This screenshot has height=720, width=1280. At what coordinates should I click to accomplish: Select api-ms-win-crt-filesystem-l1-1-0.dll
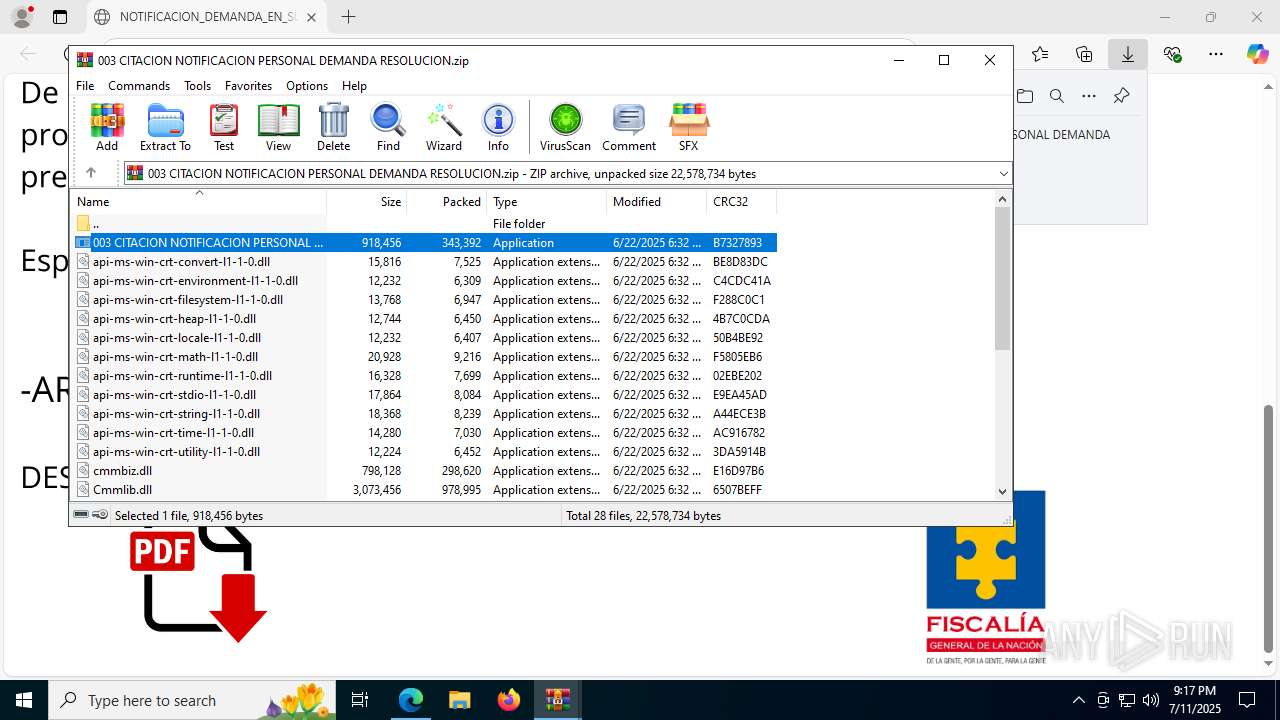click(425, 299)
